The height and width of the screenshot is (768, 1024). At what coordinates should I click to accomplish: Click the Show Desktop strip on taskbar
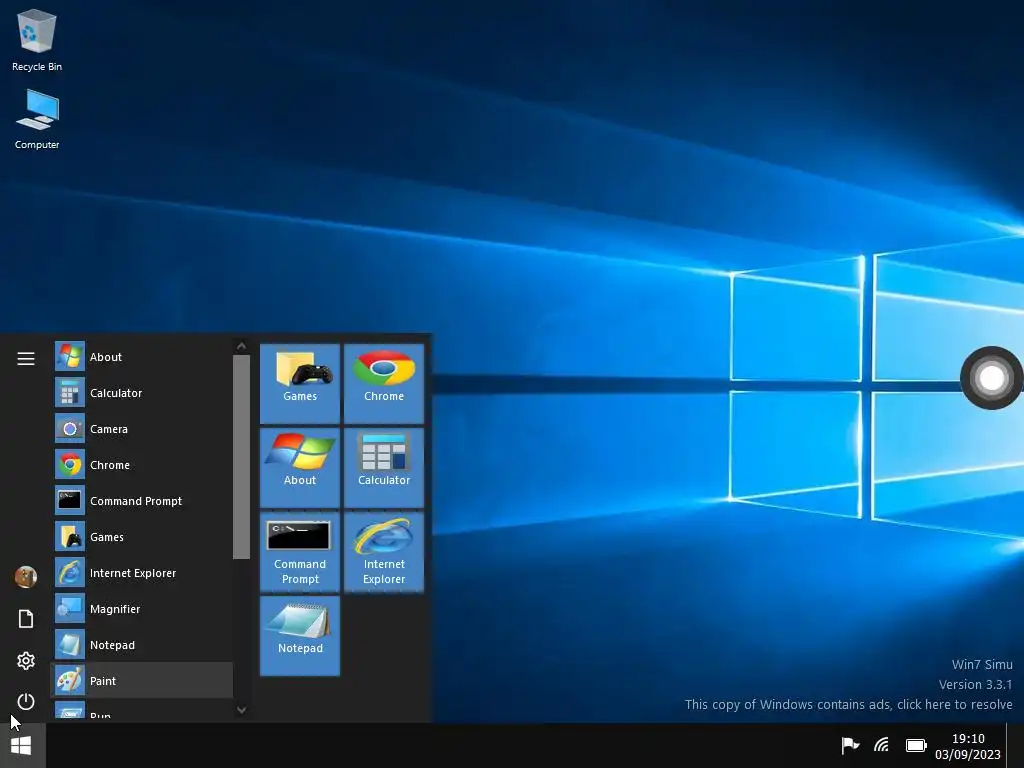(x=1015, y=745)
